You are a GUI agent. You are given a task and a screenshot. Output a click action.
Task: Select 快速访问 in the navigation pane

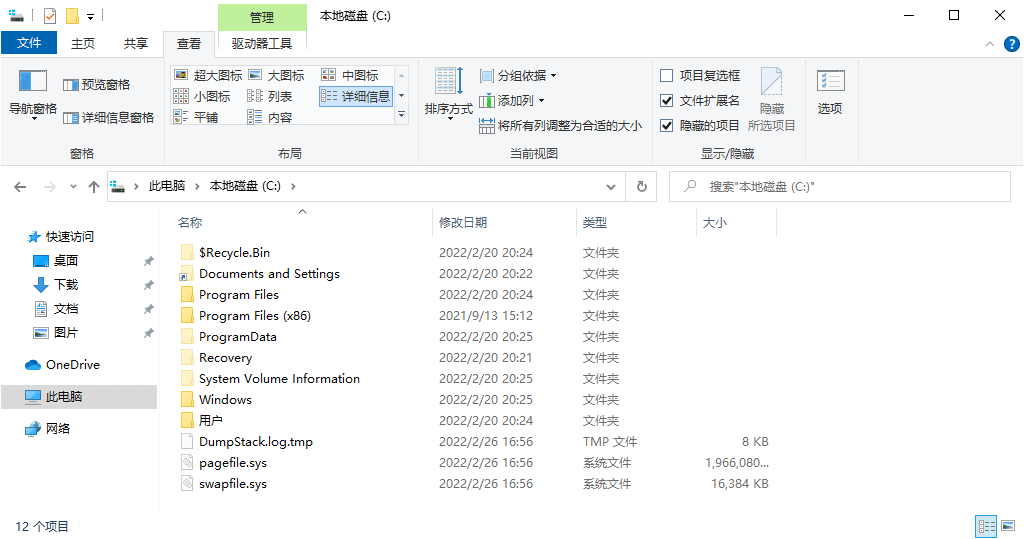(61, 237)
